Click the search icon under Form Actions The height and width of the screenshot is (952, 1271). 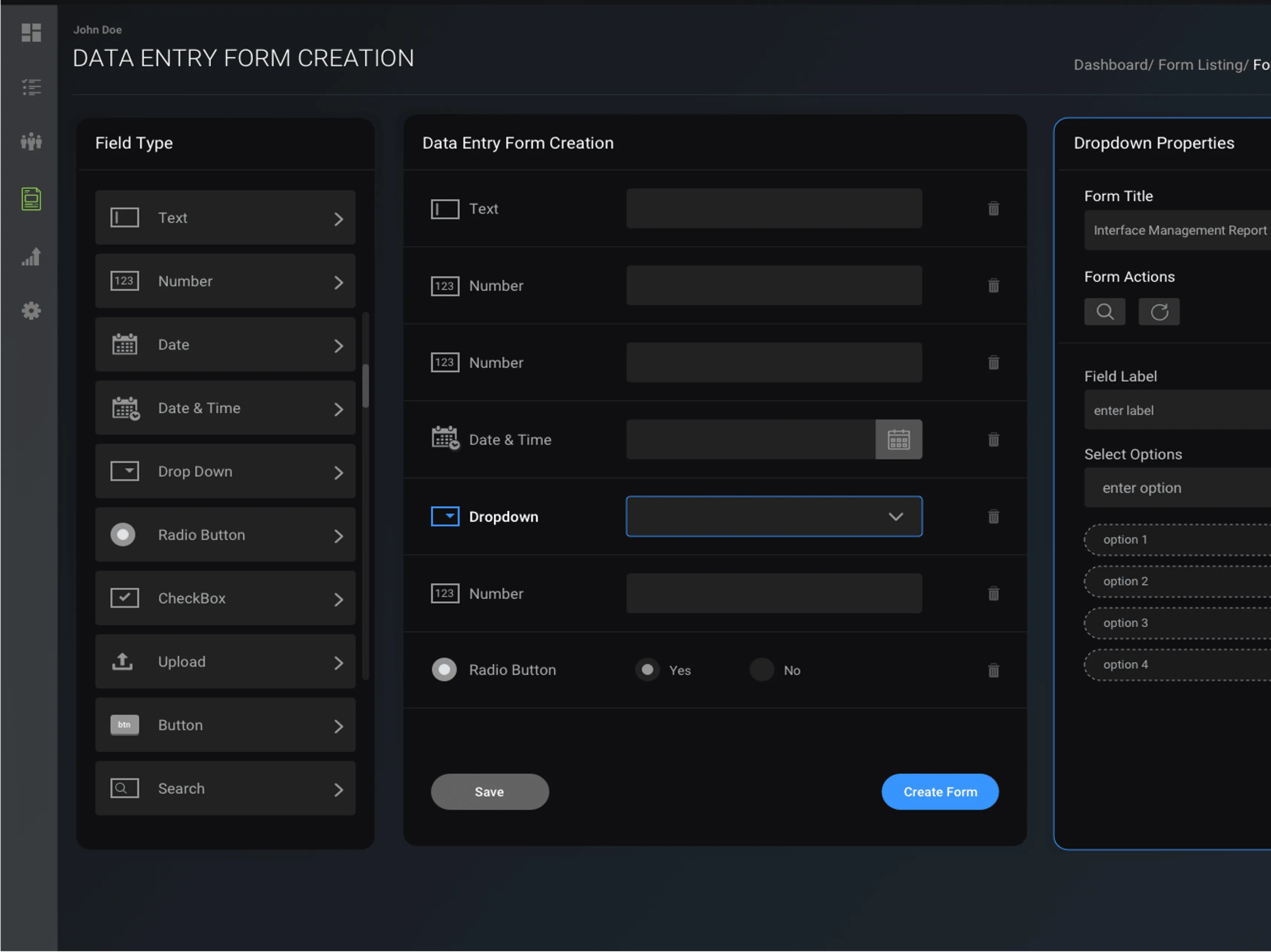click(x=1104, y=311)
